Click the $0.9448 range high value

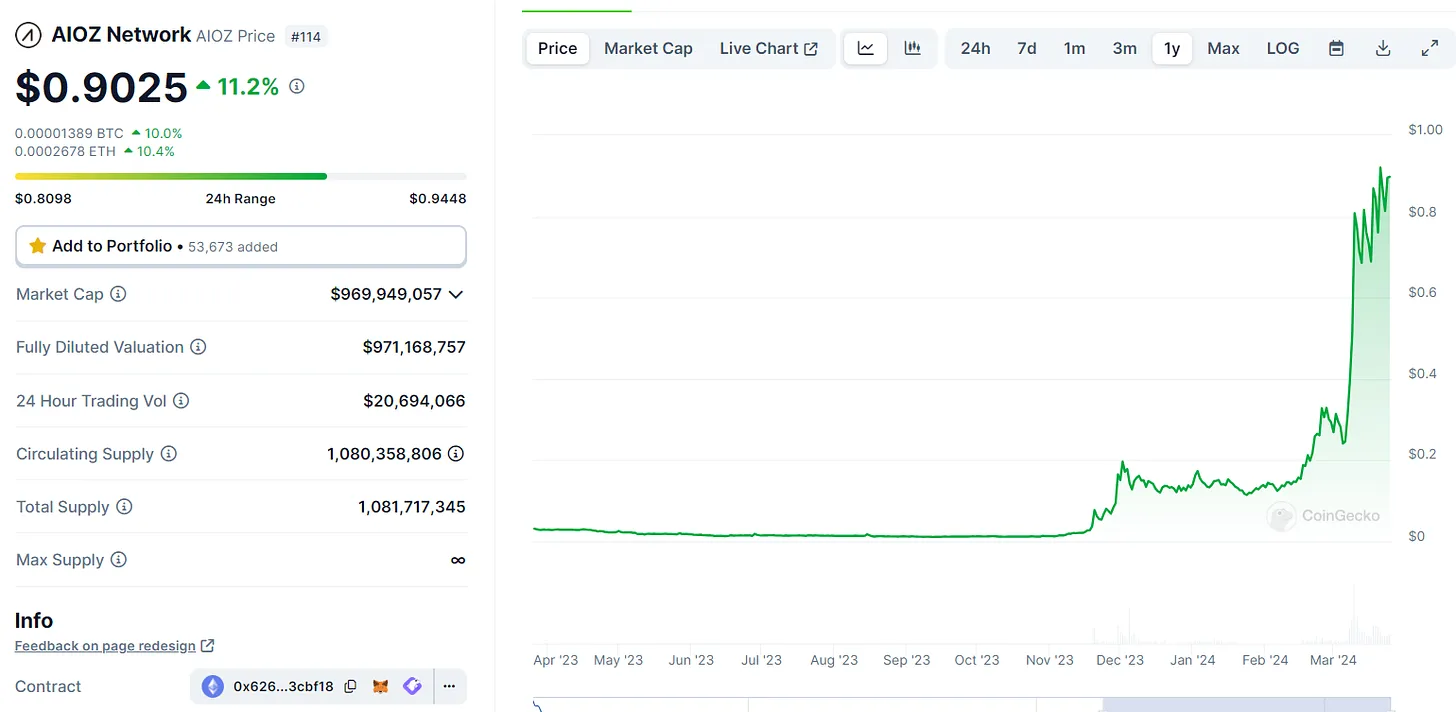438,198
